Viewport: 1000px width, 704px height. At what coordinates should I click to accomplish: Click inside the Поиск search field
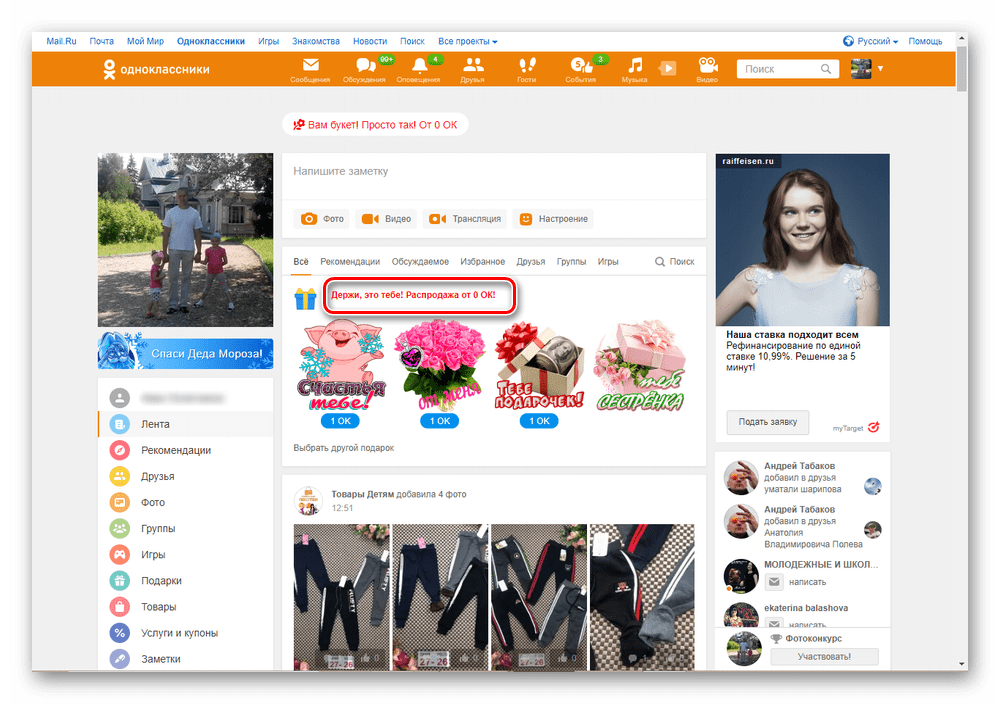click(780, 68)
